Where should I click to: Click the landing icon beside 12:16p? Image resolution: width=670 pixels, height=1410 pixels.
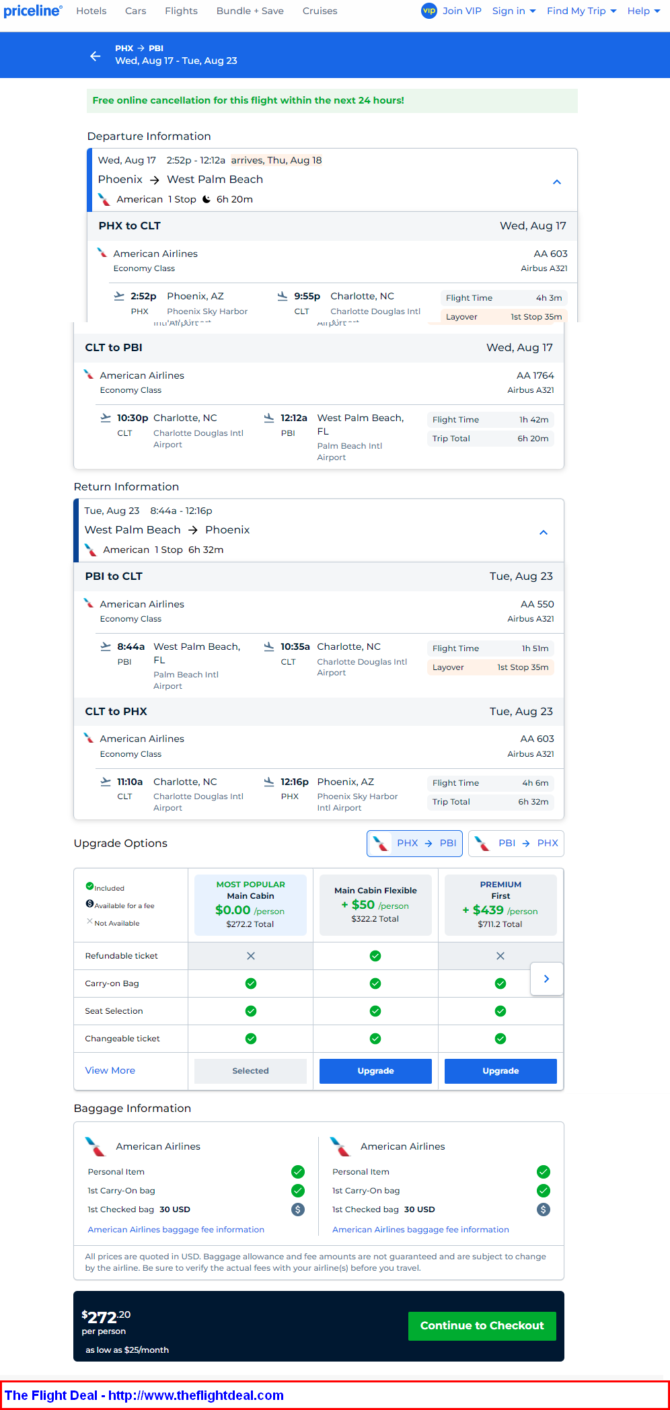(269, 782)
